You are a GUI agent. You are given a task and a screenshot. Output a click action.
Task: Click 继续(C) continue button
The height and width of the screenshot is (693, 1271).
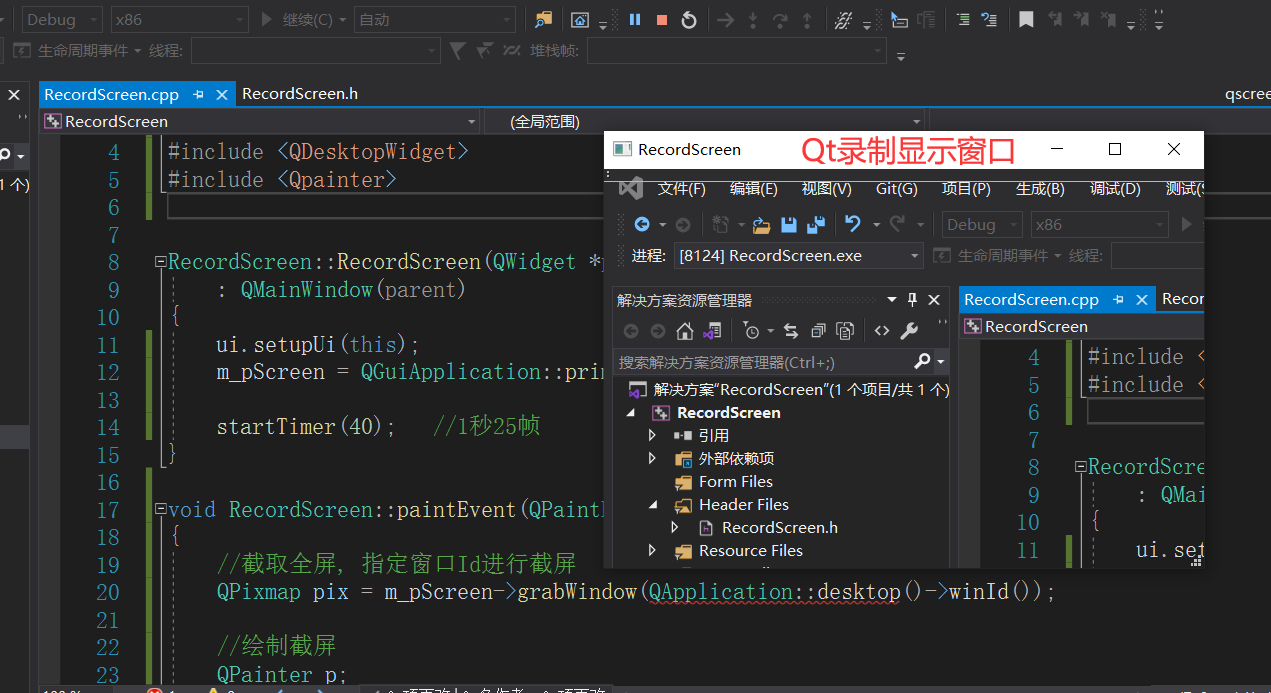click(296, 19)
